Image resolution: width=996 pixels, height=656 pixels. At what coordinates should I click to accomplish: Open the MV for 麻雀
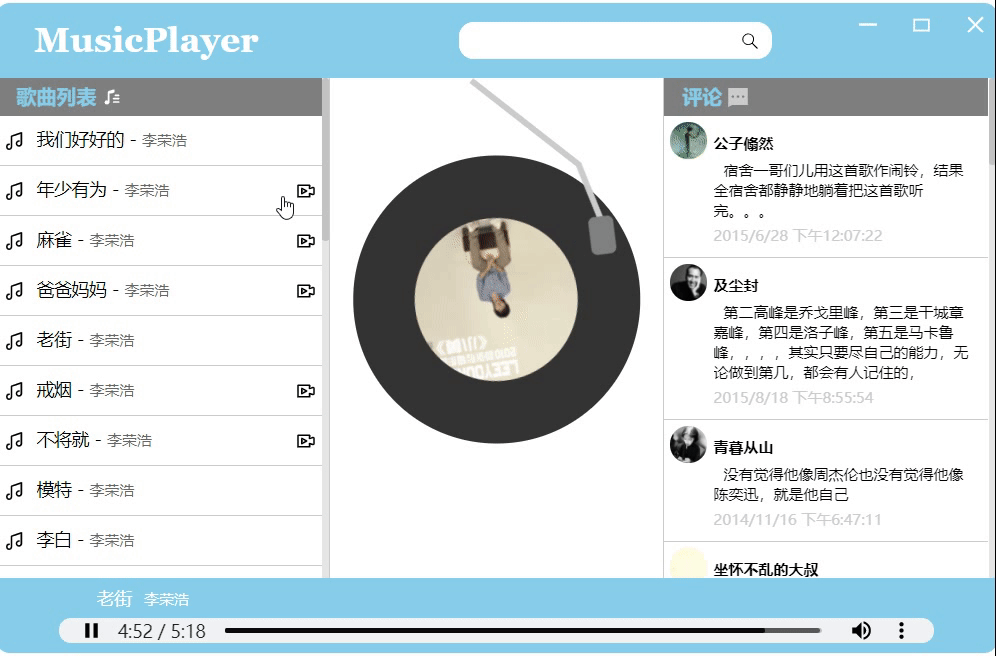coord(305,240)
